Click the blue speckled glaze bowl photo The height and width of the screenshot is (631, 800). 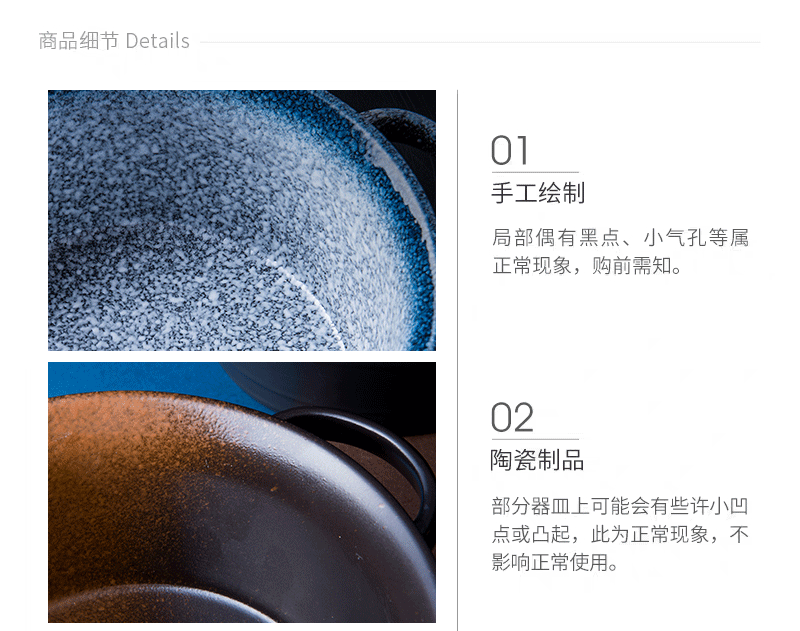coord(242,220)
